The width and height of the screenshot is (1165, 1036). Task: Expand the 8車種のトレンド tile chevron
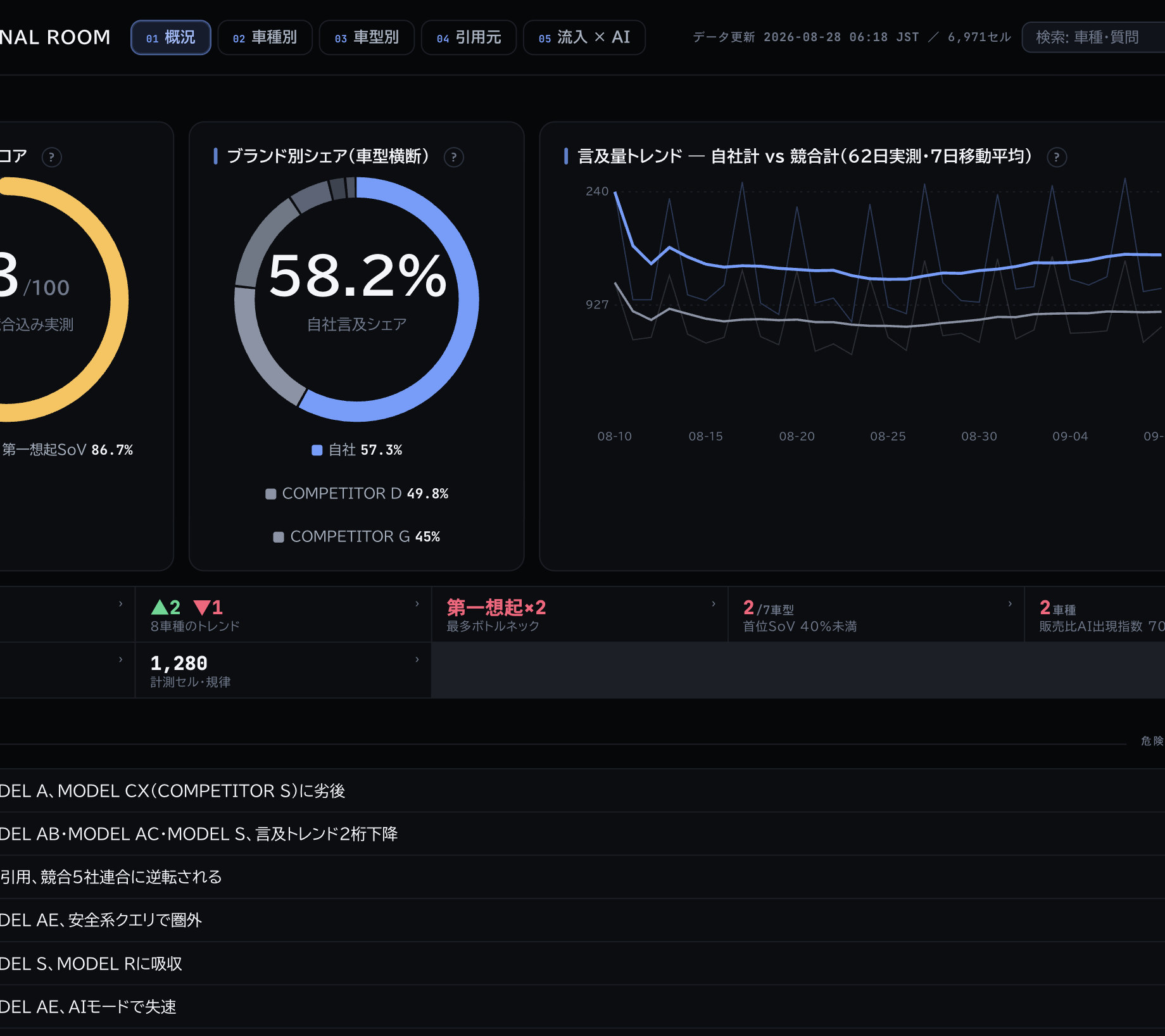click(x=417, y=604)
